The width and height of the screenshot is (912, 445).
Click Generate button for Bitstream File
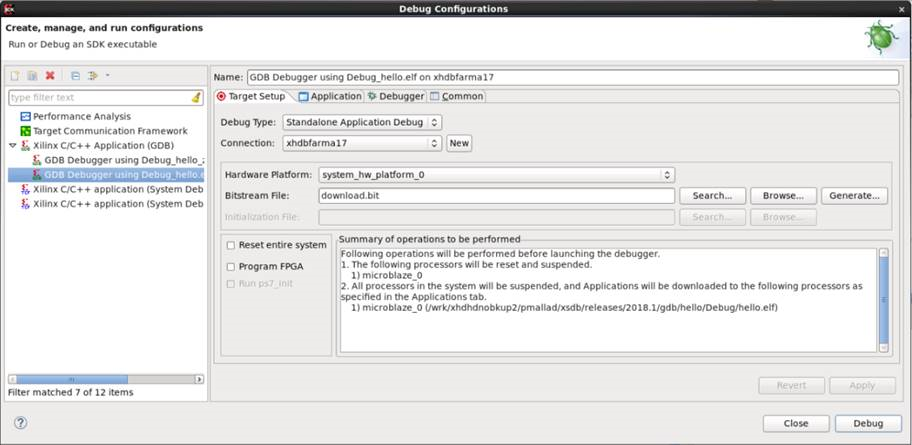coord(854,196)
